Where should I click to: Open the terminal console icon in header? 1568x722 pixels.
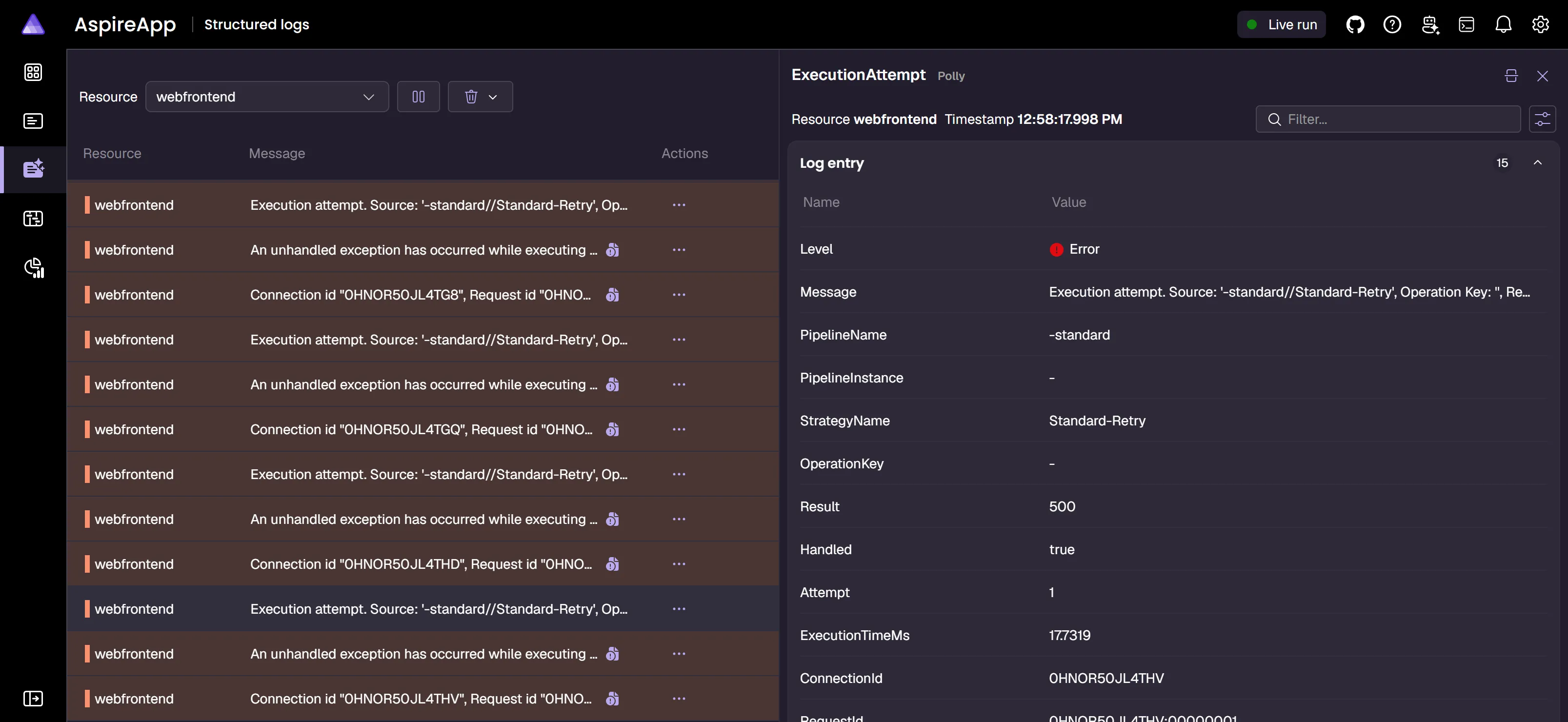[x=1467, y=24]
